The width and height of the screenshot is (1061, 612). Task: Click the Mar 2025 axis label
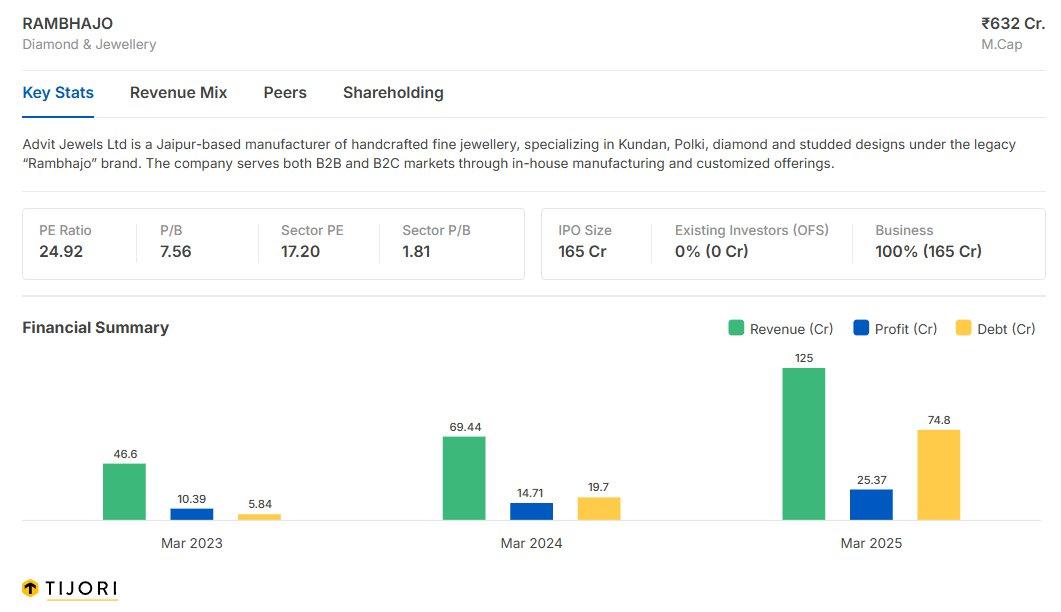872,543
